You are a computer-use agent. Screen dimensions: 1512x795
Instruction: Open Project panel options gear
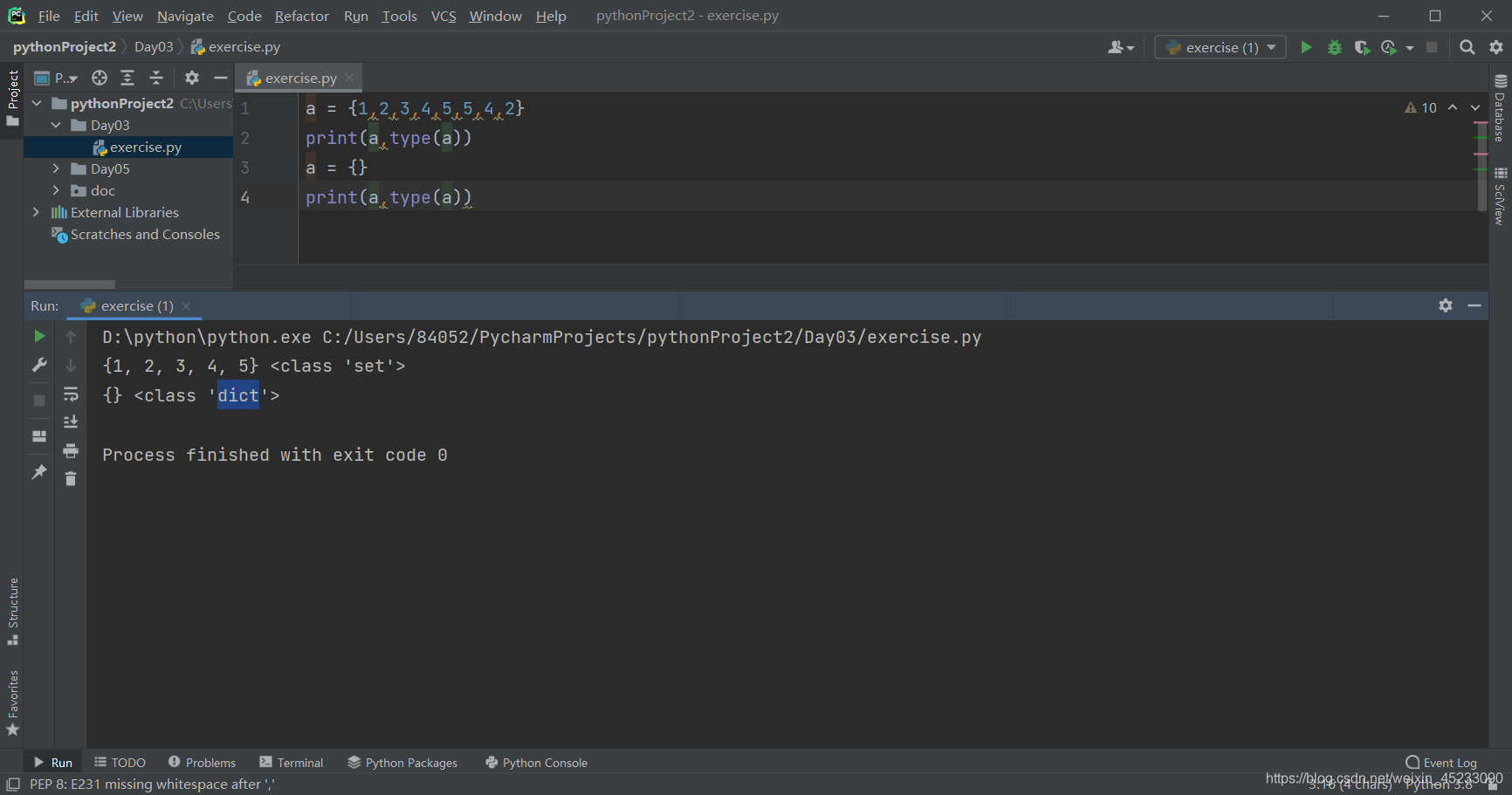(x=192, y=78)
